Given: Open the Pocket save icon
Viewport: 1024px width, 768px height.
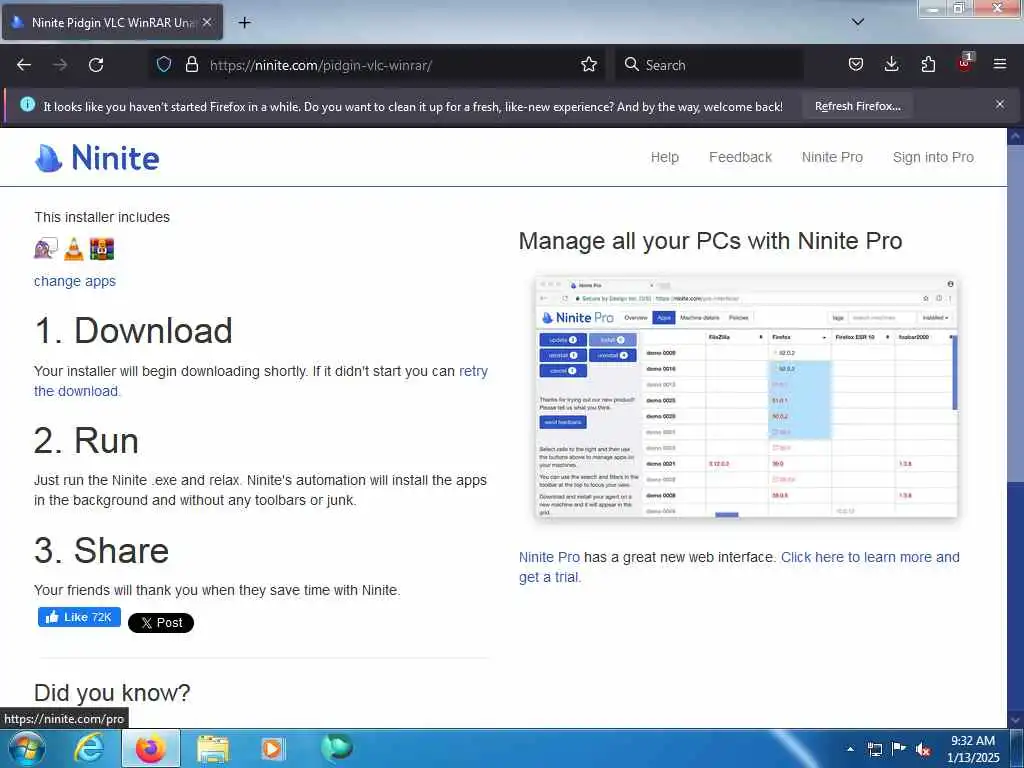Looking at the screenshot, I should [856, 64].
